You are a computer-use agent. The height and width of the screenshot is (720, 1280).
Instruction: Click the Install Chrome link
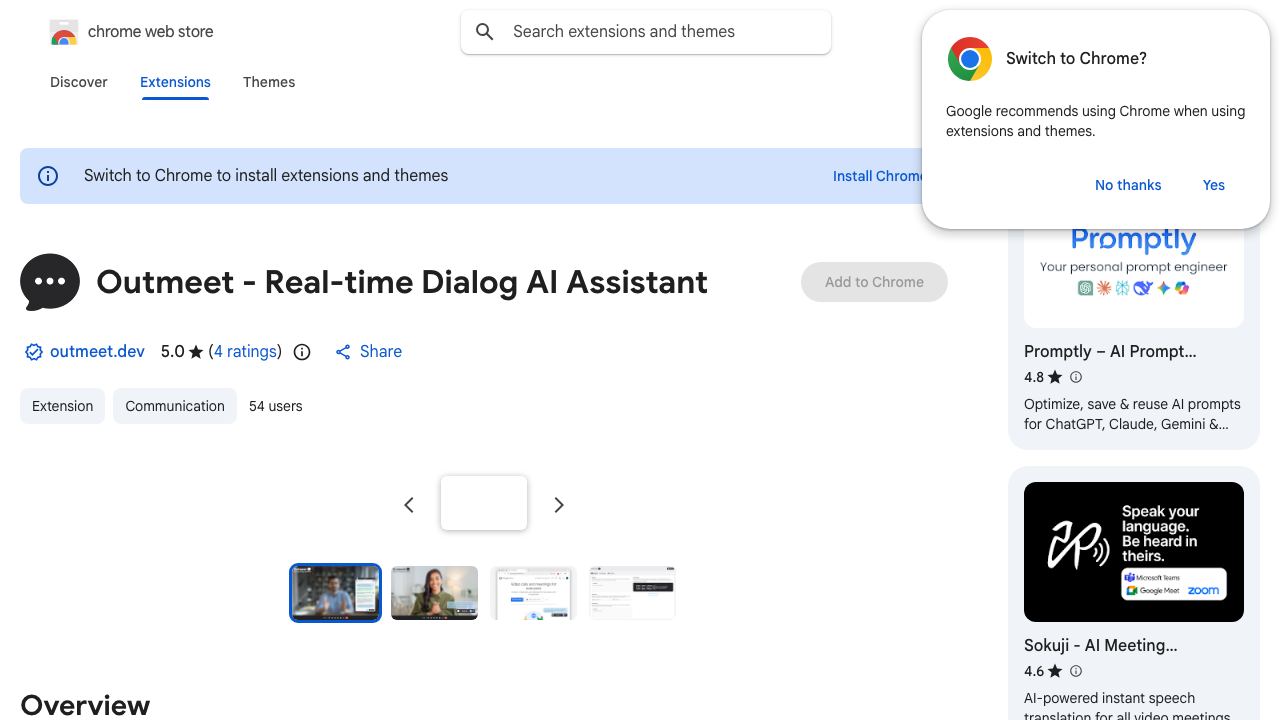(878, 176)
